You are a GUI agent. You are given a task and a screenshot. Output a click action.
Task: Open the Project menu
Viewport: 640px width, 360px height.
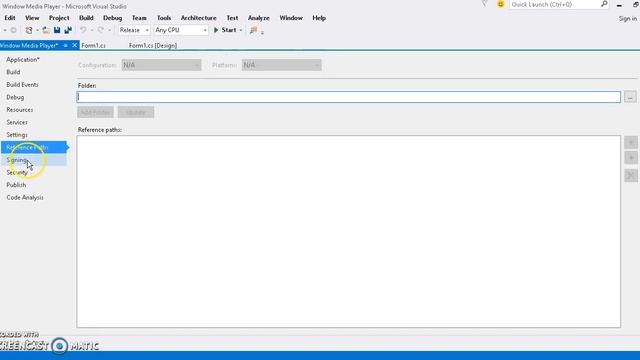[59, 18]
